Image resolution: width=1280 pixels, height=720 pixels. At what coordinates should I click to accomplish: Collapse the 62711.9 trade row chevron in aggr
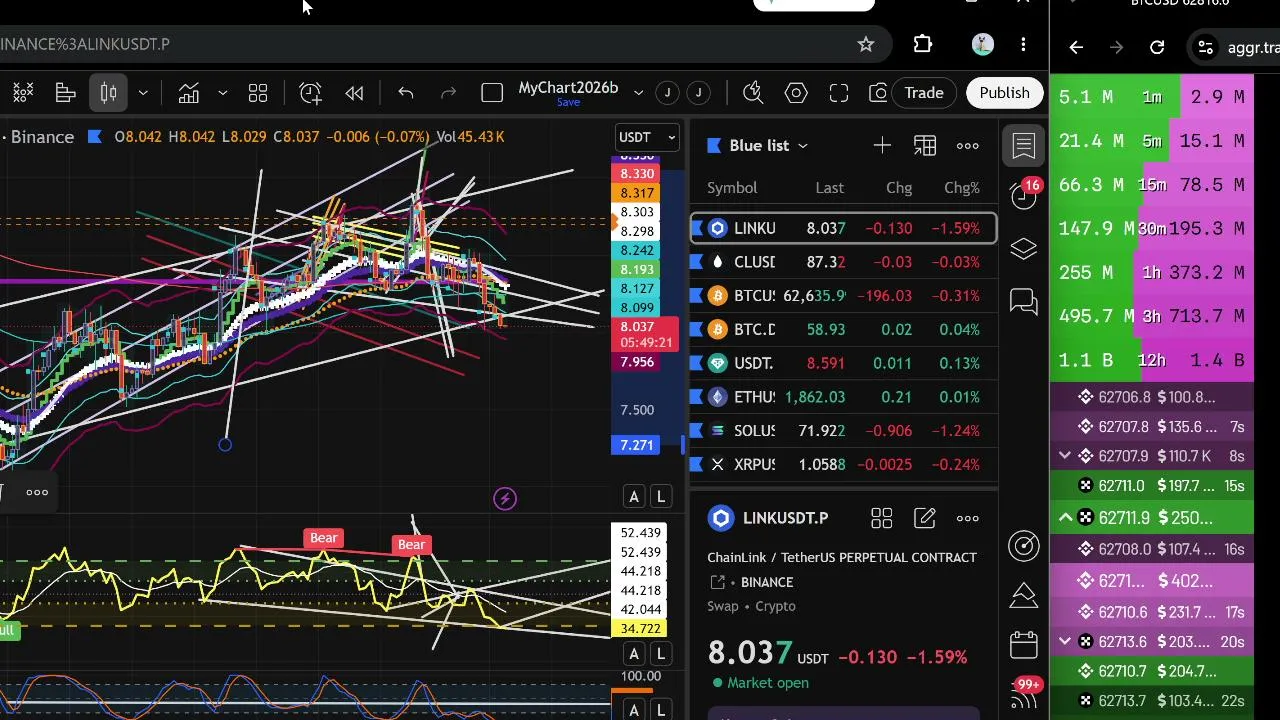(1065, 517)
